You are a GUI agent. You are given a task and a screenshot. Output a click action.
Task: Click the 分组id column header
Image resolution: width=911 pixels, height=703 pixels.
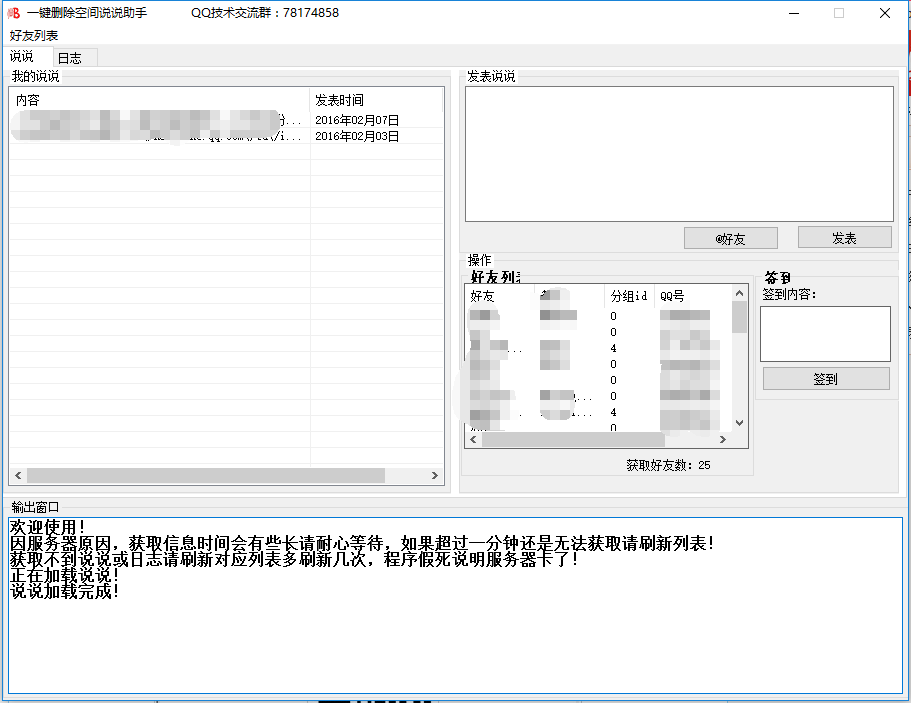coord(629,296)
